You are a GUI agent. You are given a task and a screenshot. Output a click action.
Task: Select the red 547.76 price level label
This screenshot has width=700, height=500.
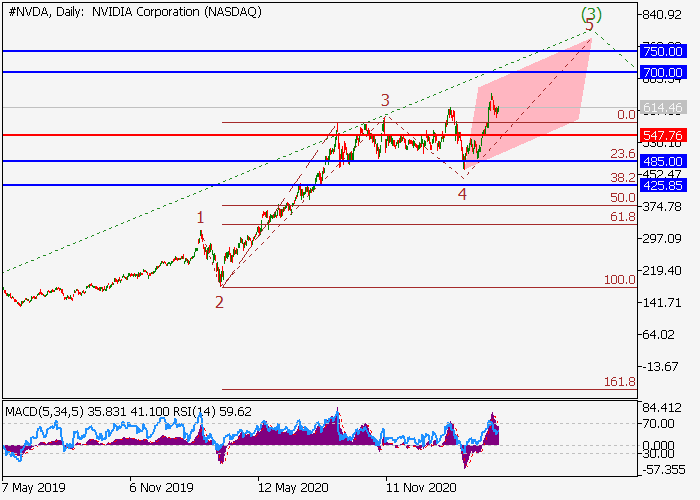[x=663, y=135]
